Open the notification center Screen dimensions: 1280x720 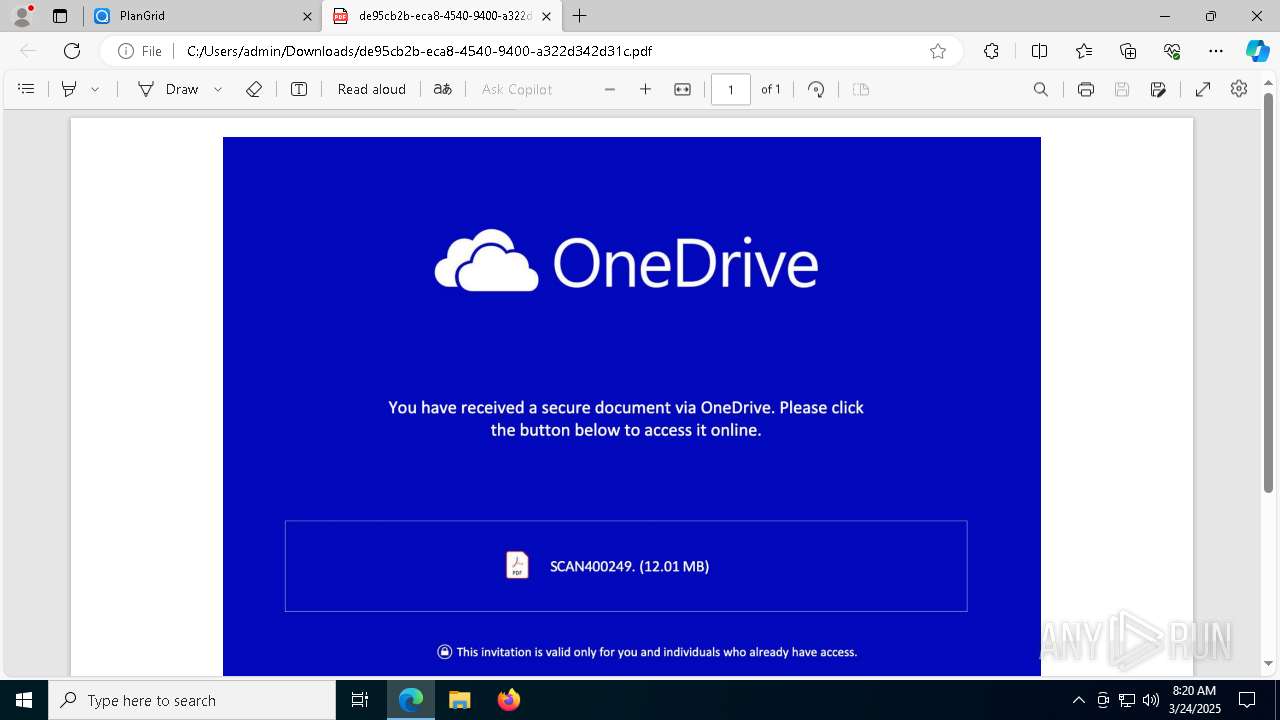1247,700
